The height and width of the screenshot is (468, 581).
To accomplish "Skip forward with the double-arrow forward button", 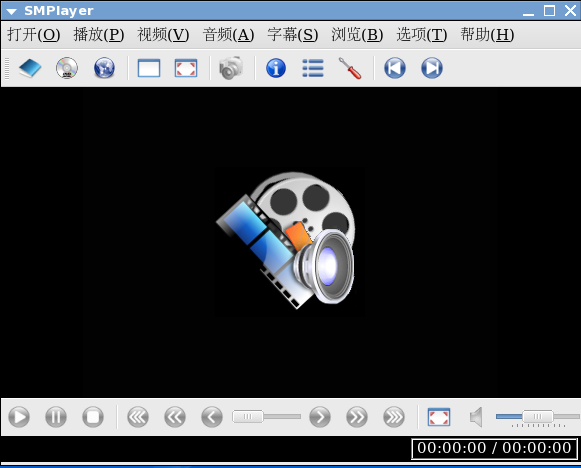I will tap(357, 417).
